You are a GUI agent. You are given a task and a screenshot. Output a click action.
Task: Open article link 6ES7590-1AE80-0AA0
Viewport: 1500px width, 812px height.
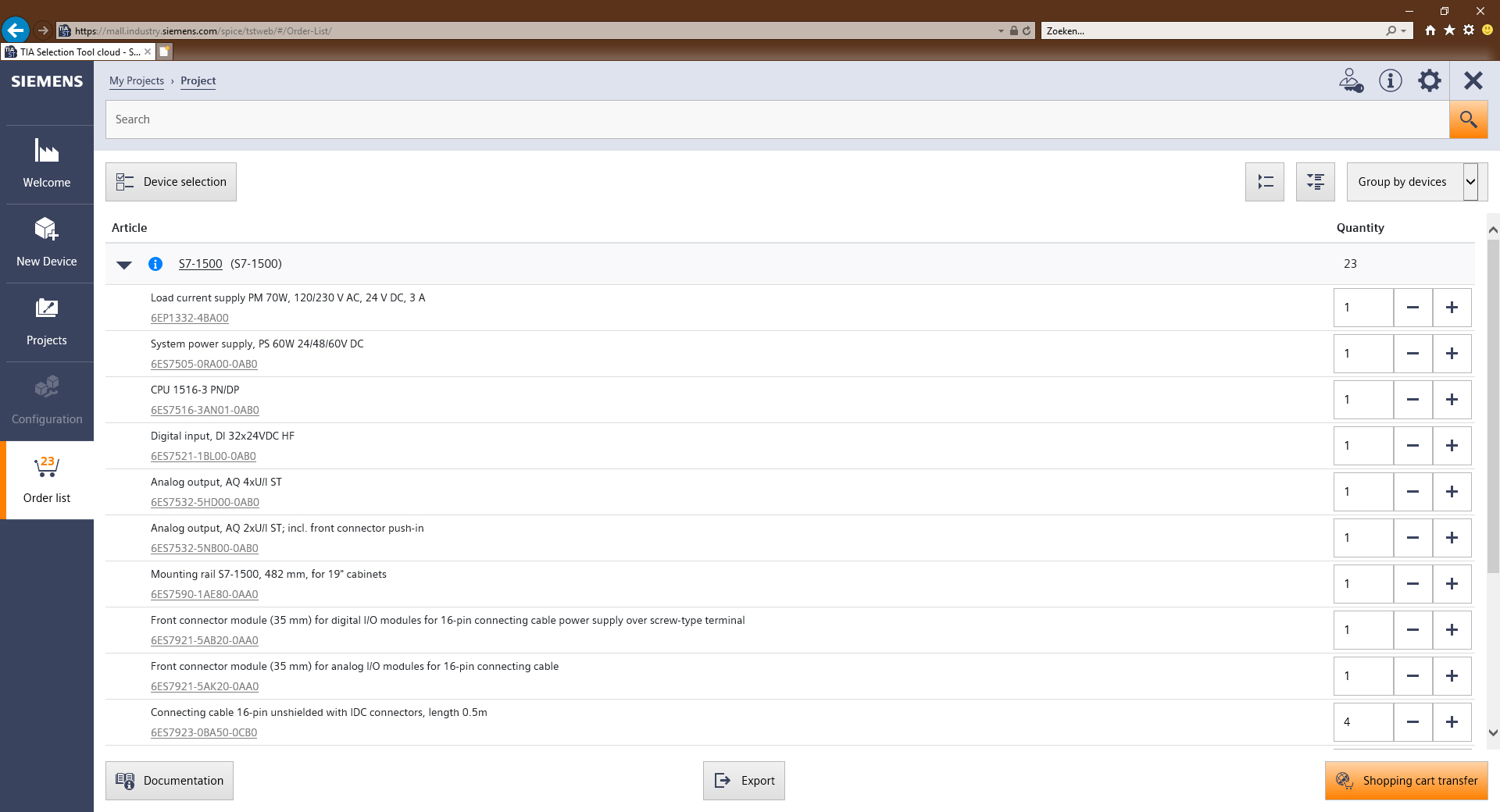tap(205, 594)
